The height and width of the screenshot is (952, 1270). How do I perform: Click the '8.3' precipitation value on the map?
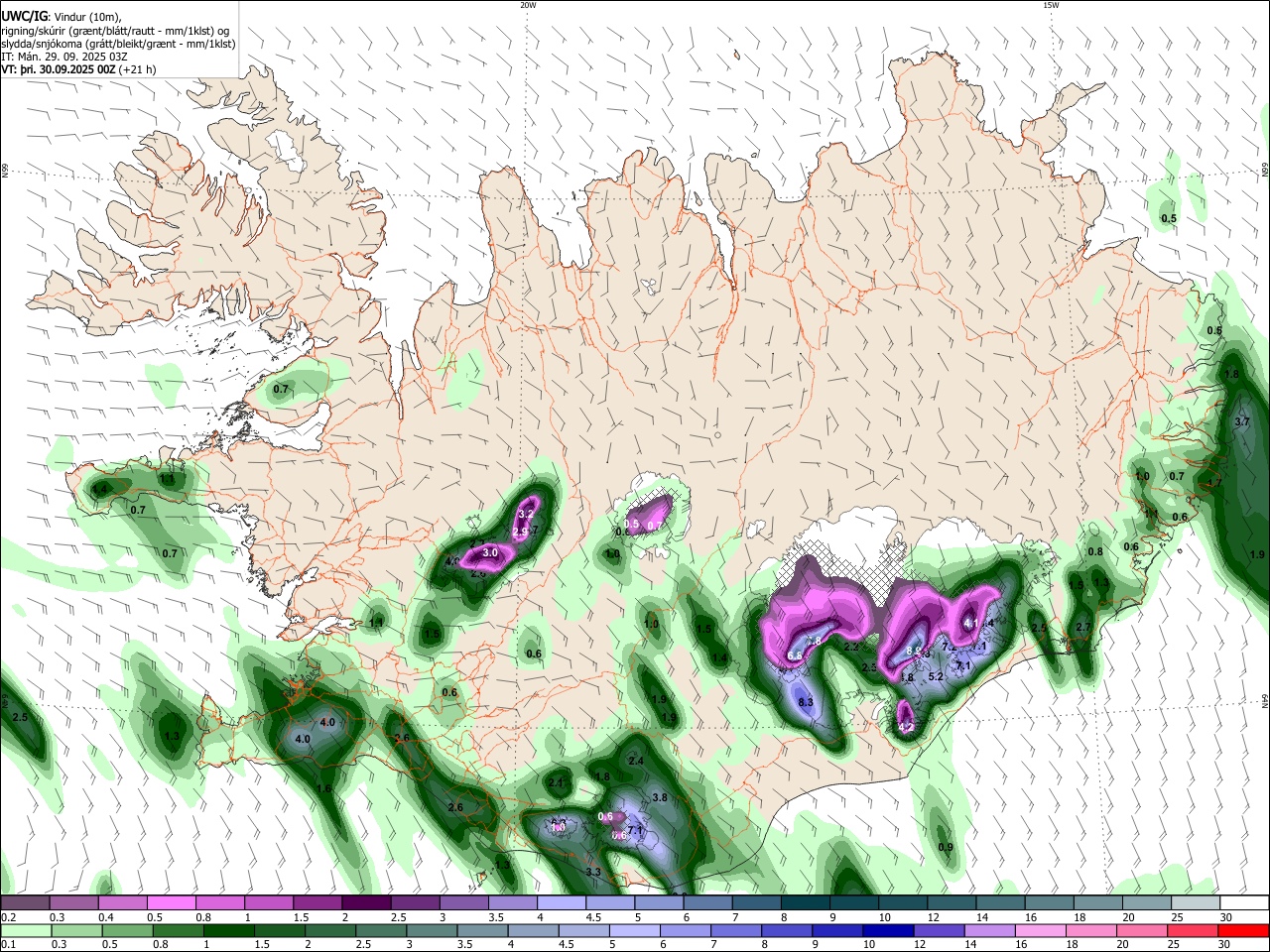(806, 703)
